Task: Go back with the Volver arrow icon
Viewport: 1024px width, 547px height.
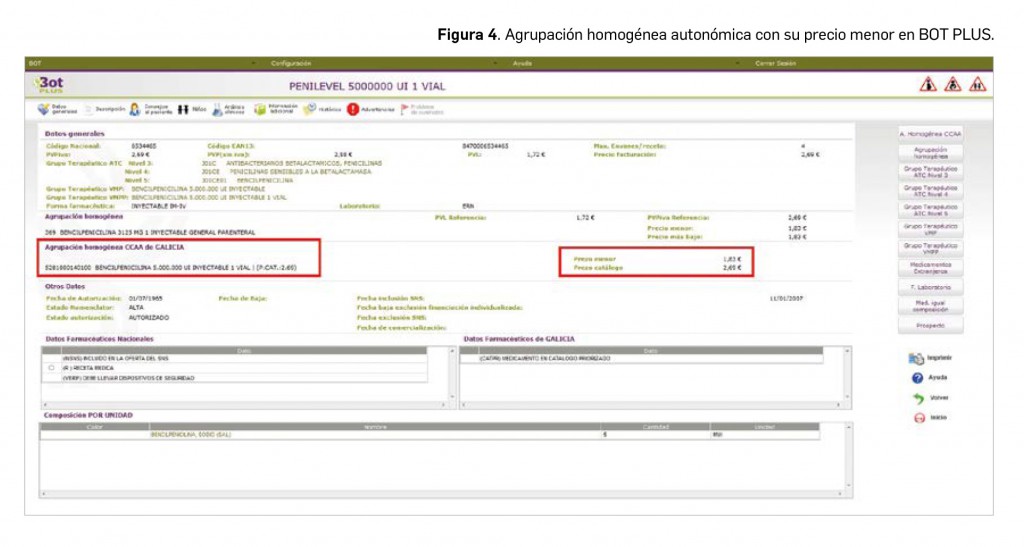Action: click(916, 397)
